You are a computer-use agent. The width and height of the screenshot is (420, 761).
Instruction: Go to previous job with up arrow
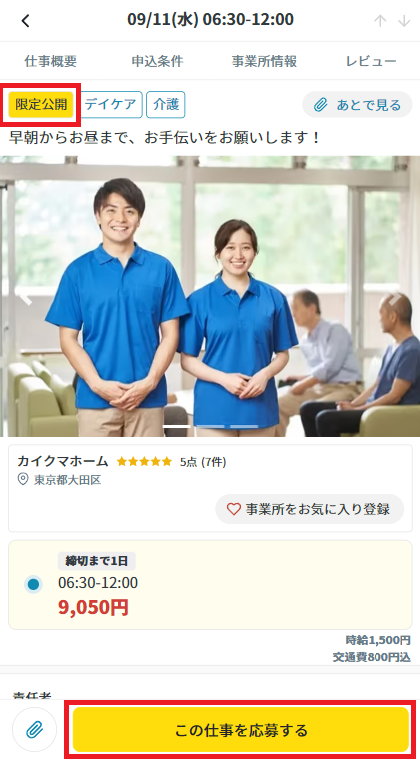pos(380,20)
